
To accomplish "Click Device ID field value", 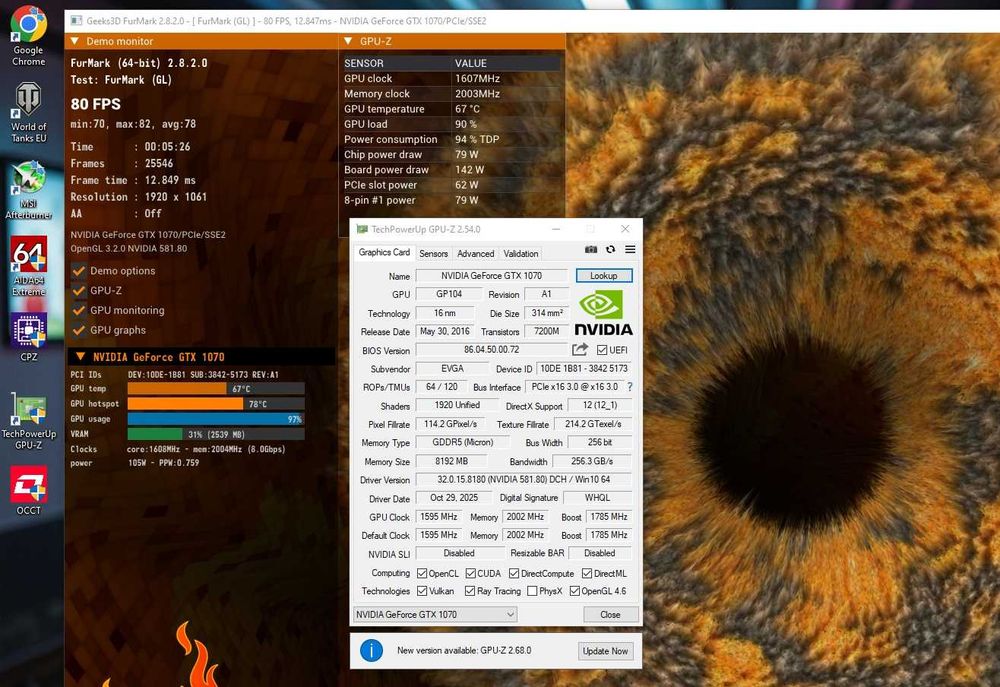I will point(584,369).
